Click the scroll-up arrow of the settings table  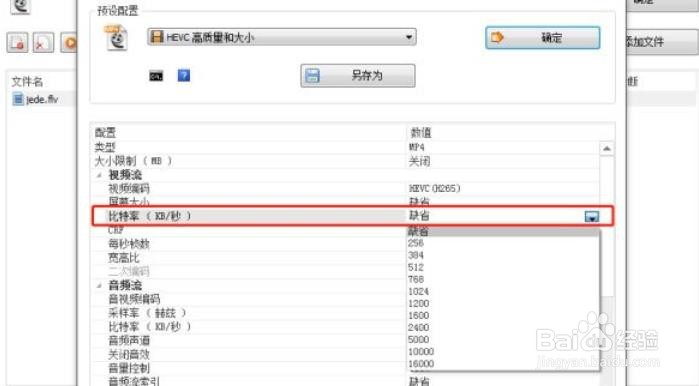pos(606,148)
